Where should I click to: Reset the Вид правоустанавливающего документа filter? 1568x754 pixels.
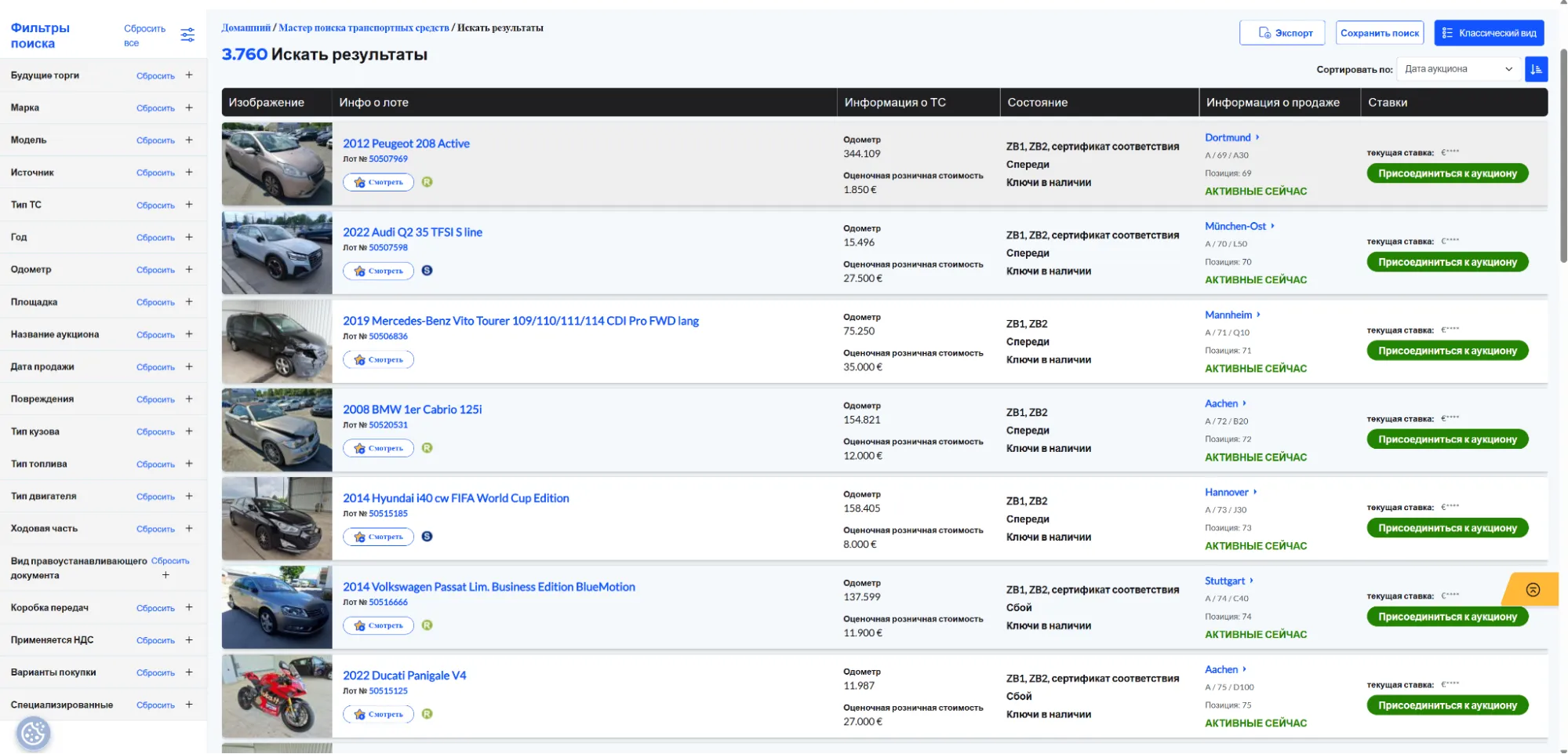[x=170, y=561]
